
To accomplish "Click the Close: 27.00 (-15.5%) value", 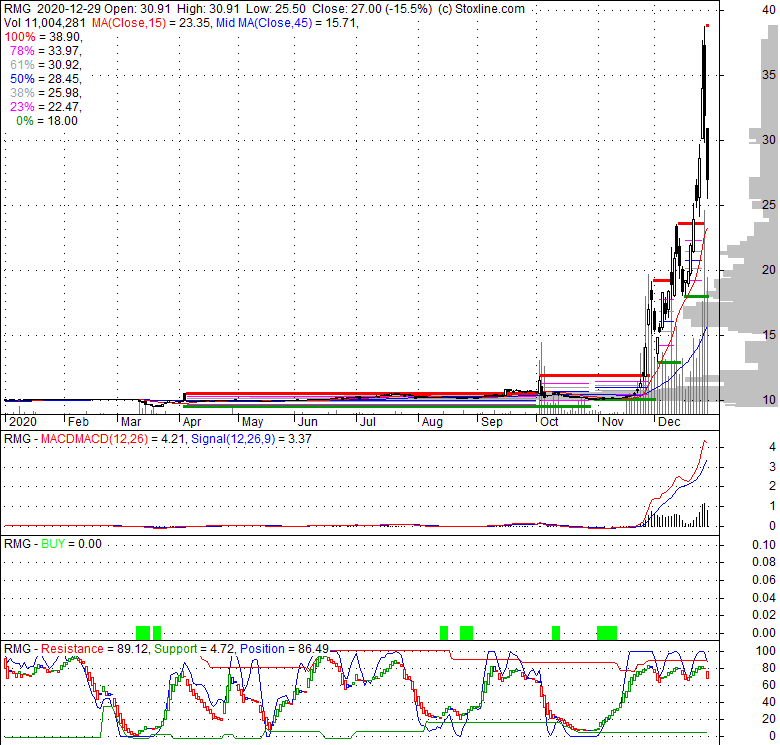I will [372, 9].
